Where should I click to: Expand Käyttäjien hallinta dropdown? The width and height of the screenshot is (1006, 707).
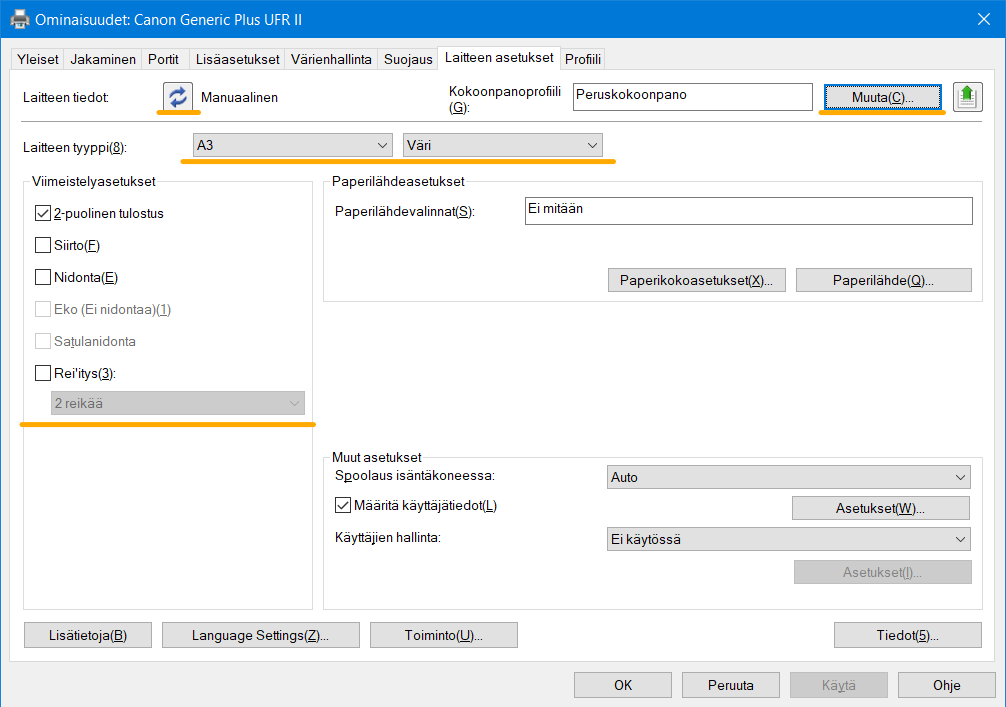click(x=788, y=539)
